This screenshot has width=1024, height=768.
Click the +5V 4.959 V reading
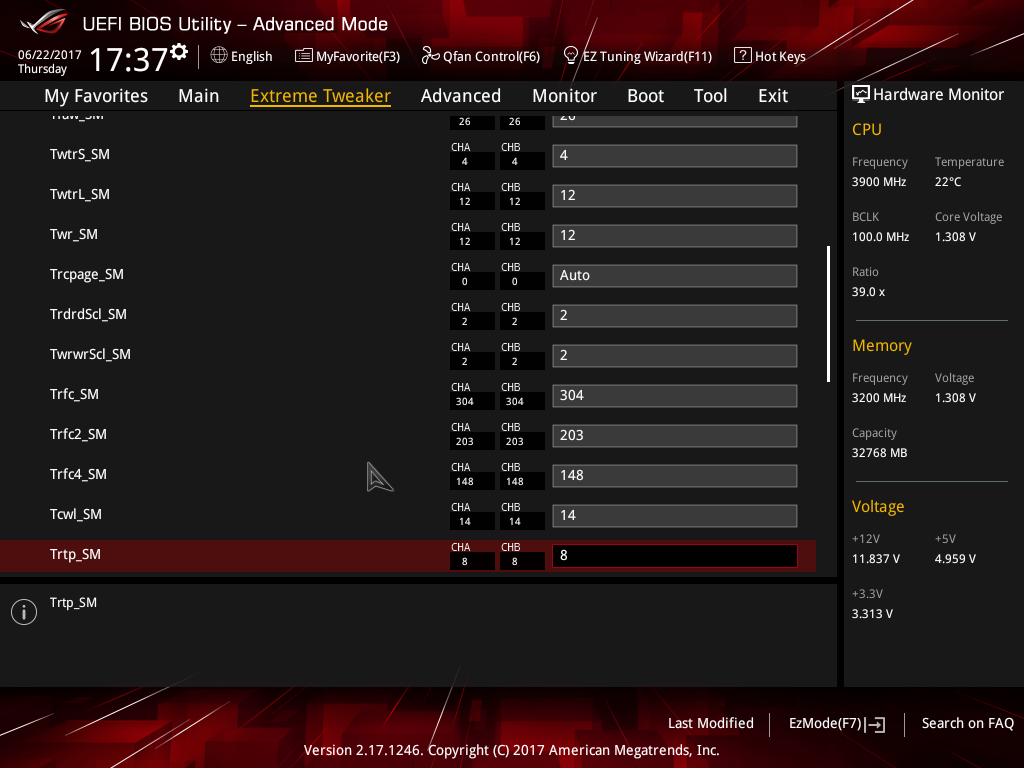[x=955, y=559]
